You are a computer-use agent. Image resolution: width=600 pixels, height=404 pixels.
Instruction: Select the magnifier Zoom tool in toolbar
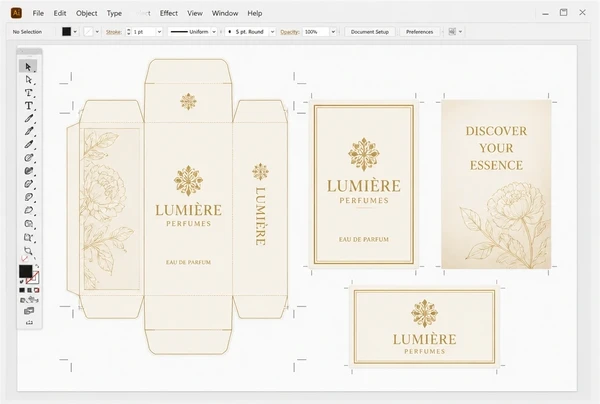(x=28, y=251)
